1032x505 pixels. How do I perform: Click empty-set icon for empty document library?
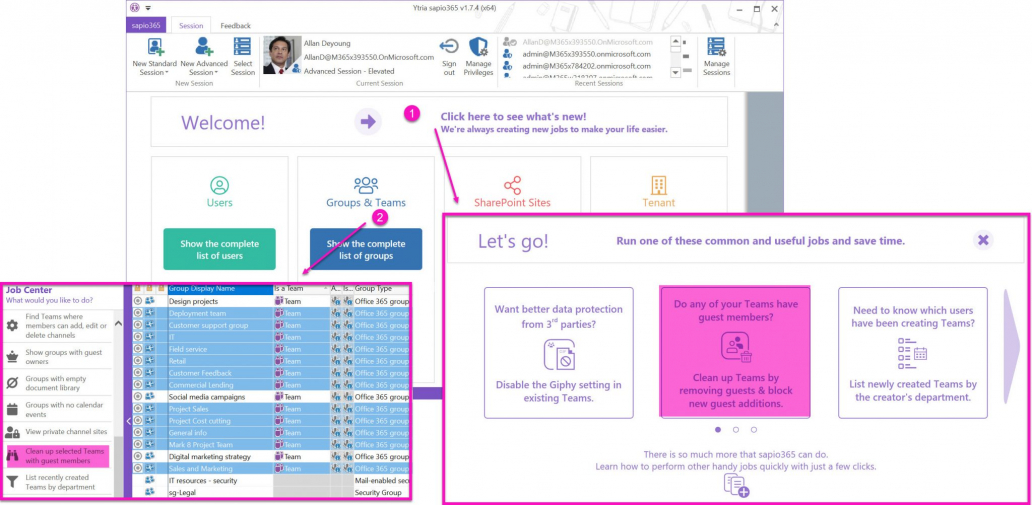(12, 383)
